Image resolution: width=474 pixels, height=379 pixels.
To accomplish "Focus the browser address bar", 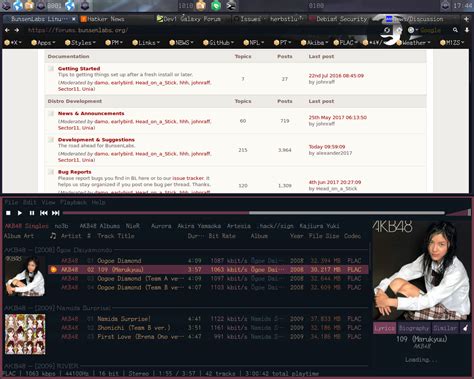I will pos(200,30).
